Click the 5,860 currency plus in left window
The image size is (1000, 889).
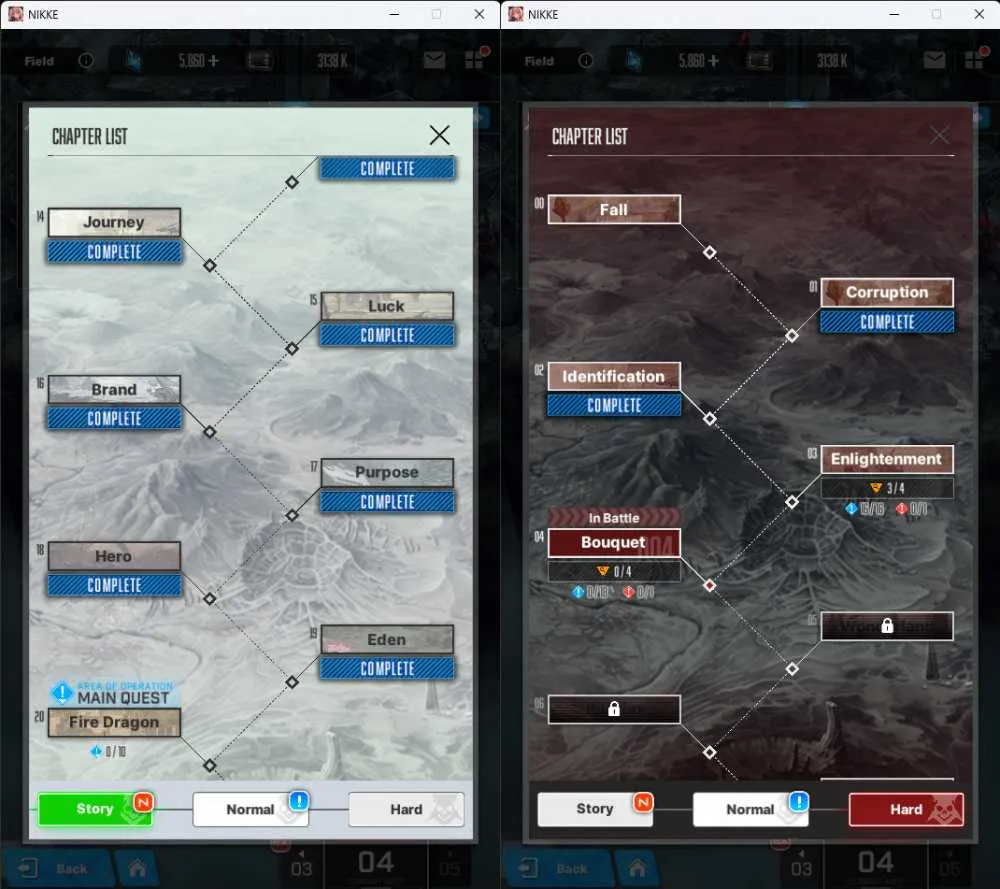[x=214, y=61]
